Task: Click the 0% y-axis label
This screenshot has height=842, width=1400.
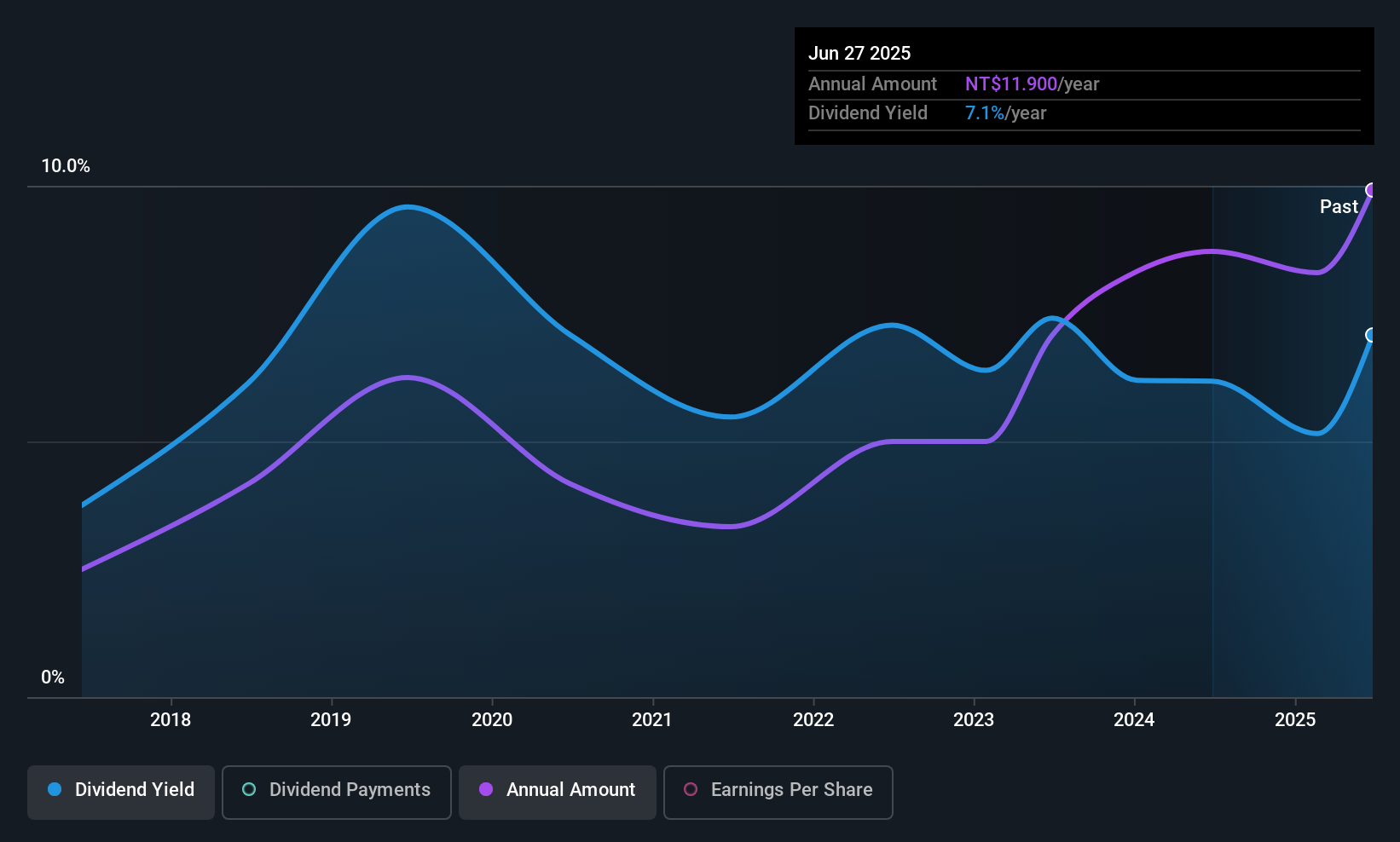Action: click(x=53, y=678)
